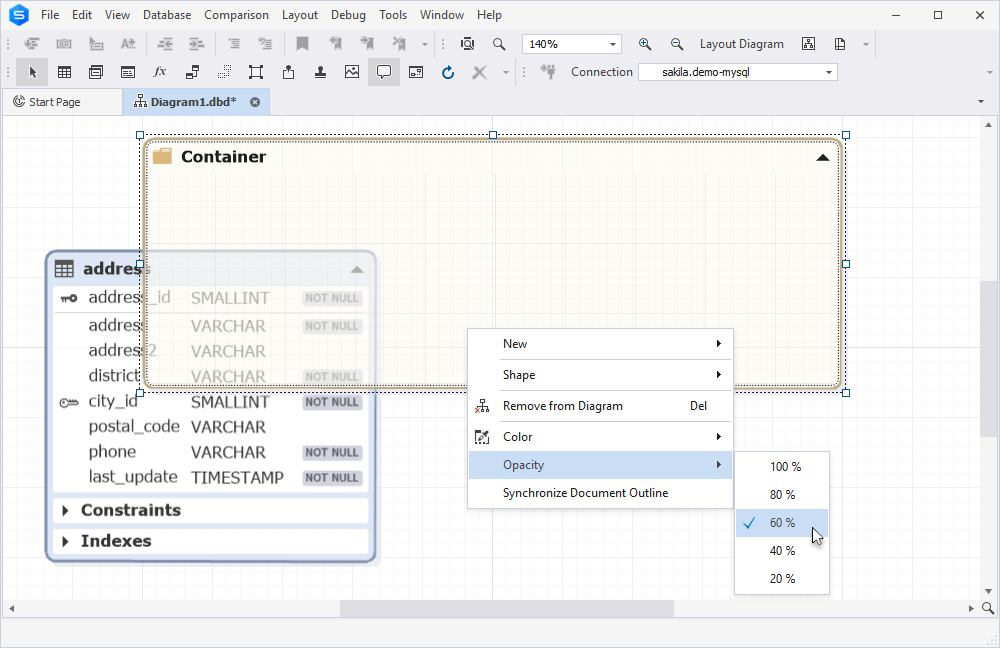Open the sakila.demo-mysql connection dropdown
1000x648 pixels.
(x=828, y=72)
